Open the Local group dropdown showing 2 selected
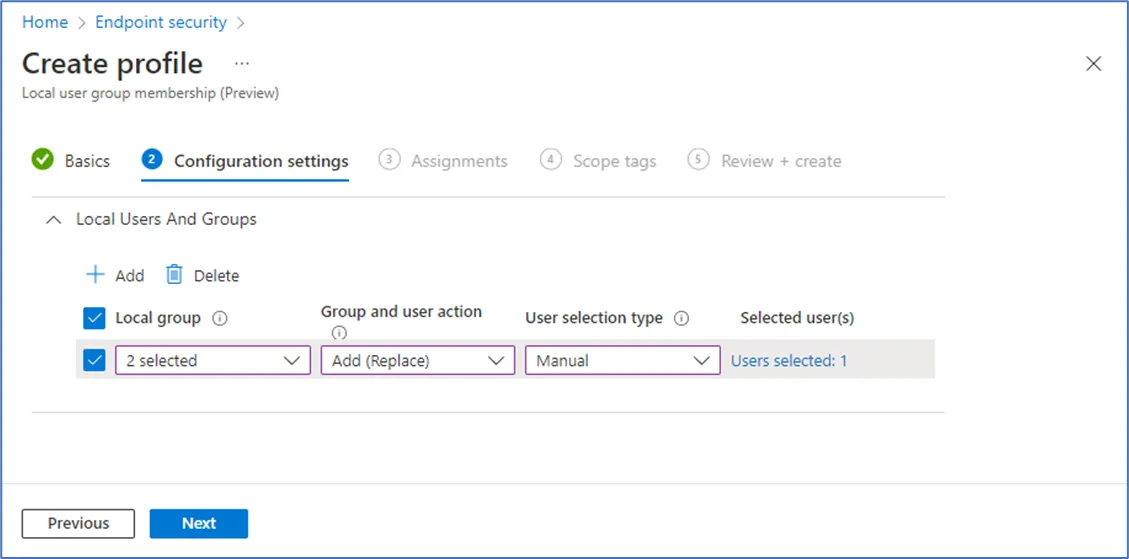1129x559 pixels. (213, 360)
